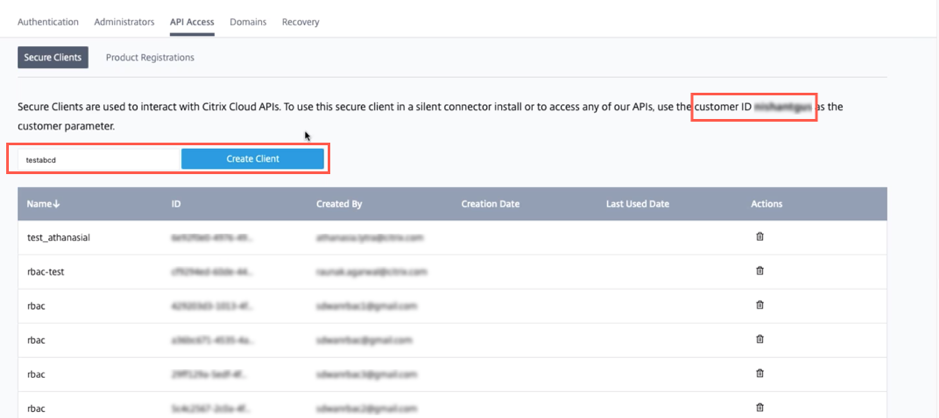Delete the rbac-test secure client

coord(759,271)
